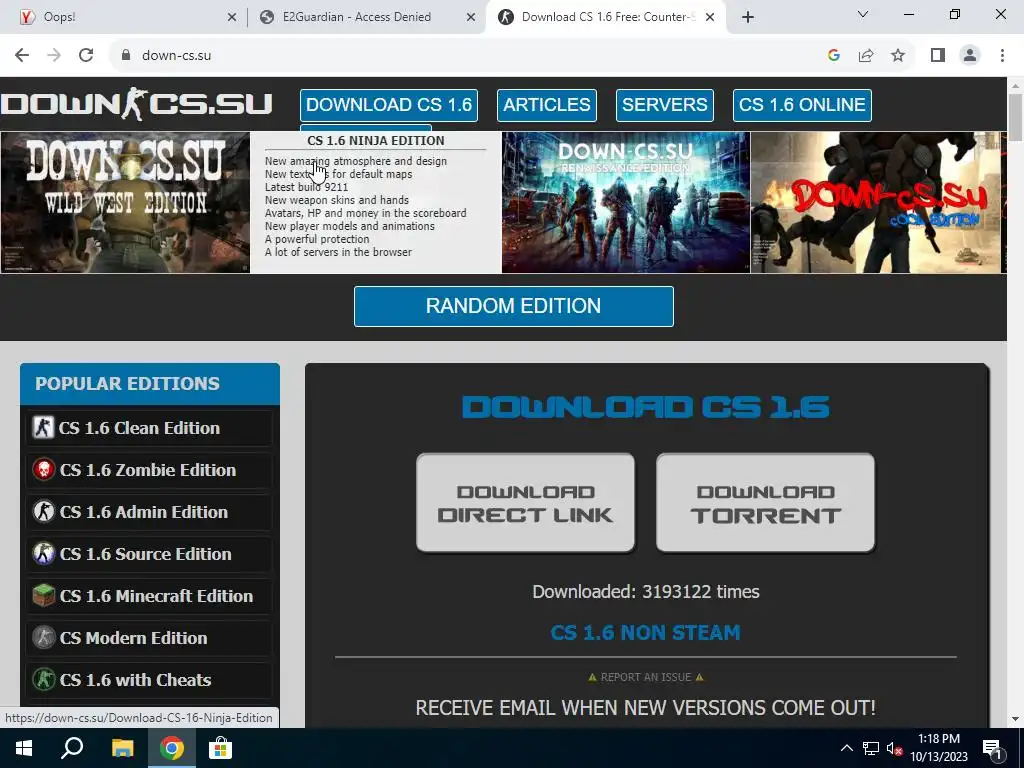Open CS 1.6 with Cheats link
Viewport: 1024px width, 768px height.
135,680
